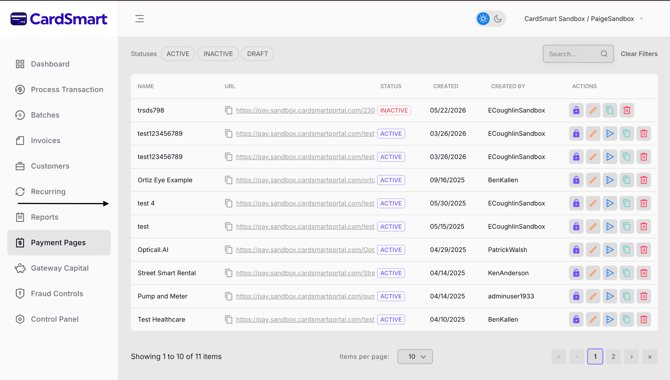Edit the Test Healthcare page
The width and height of the screenshot is (670, 380).
tap(593, 319)
